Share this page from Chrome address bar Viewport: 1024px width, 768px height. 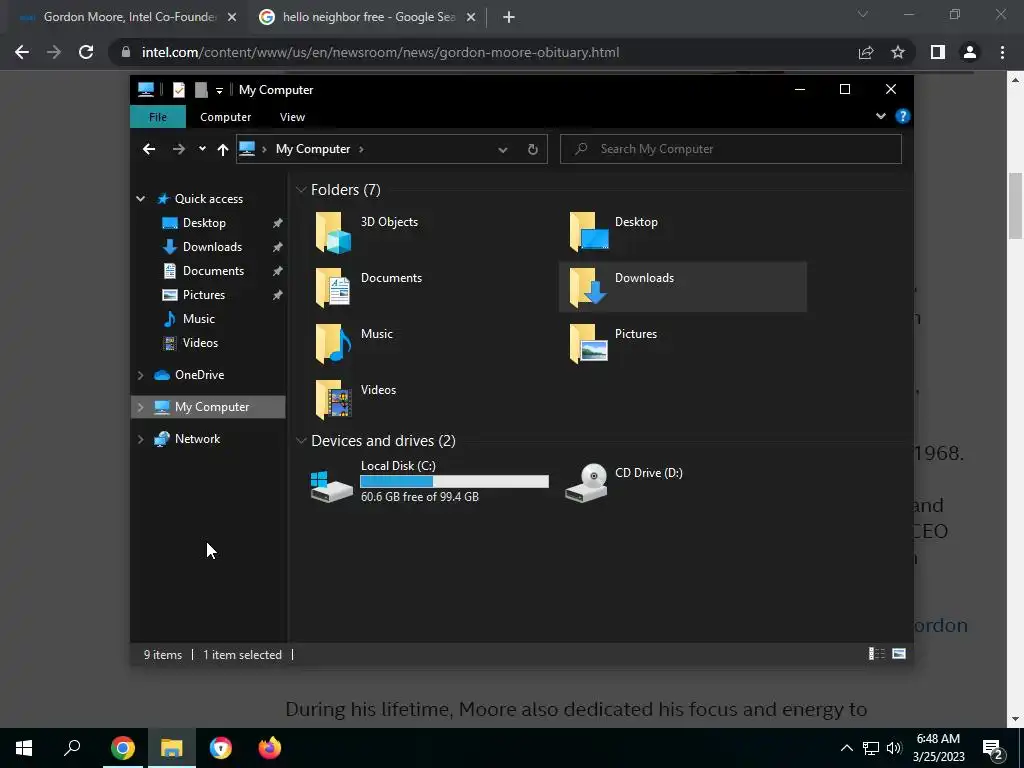[866, 52]
